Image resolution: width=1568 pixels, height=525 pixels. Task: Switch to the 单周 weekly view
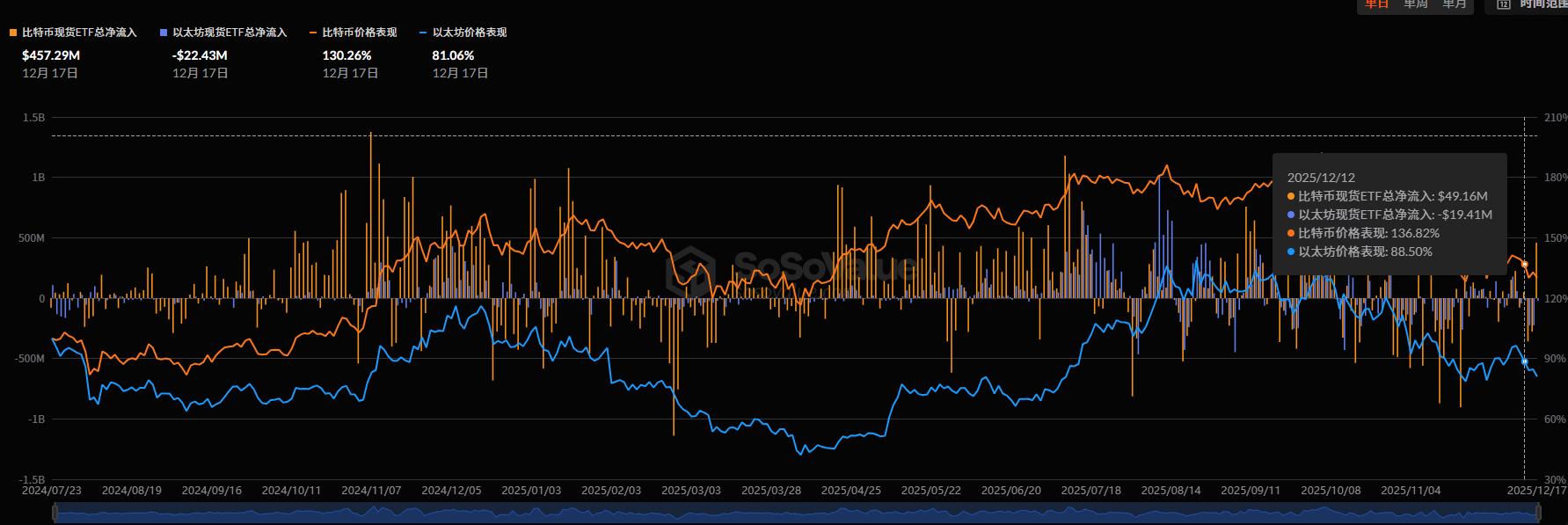pos(1416,4)
